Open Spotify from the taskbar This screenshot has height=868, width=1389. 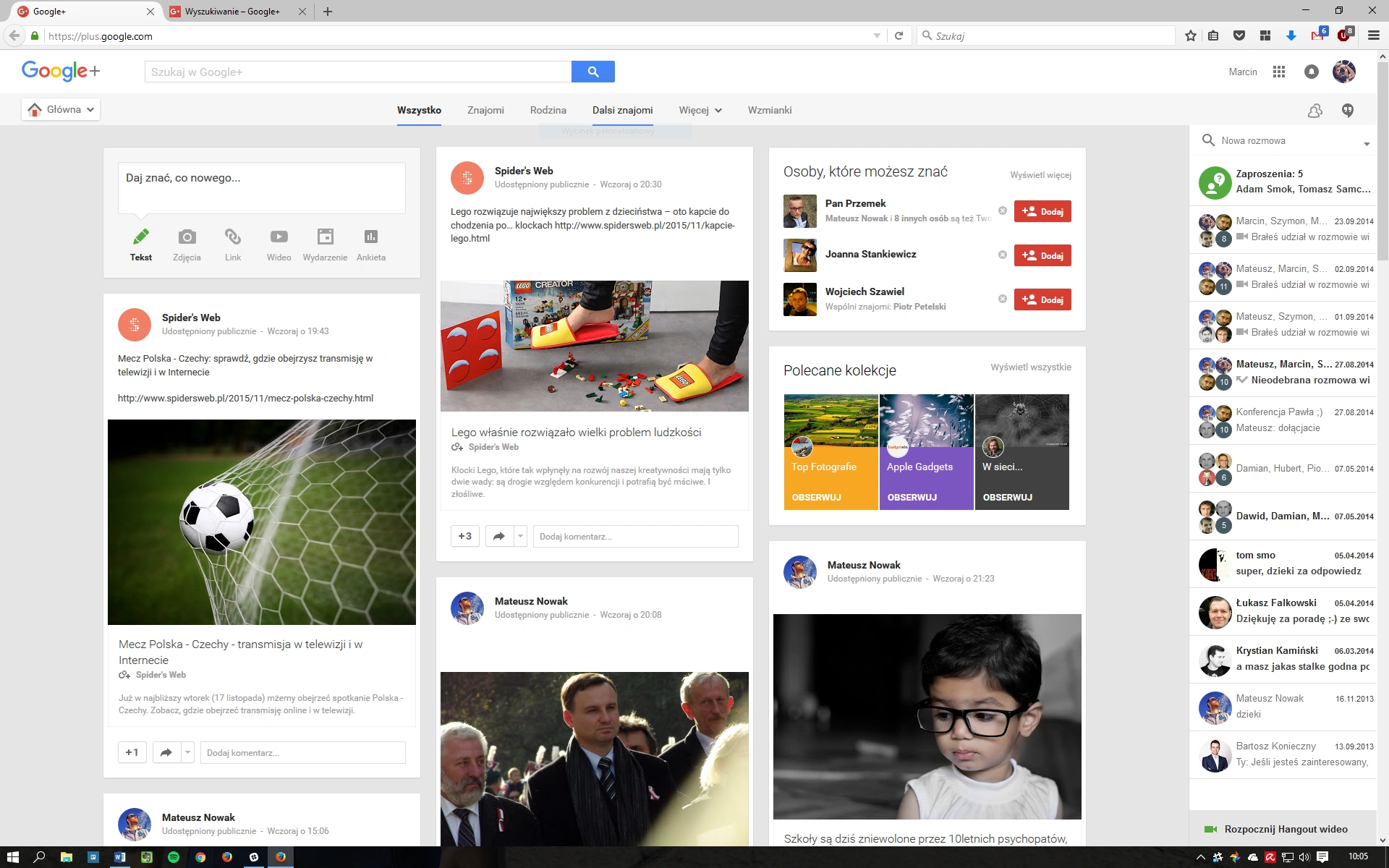174,857
